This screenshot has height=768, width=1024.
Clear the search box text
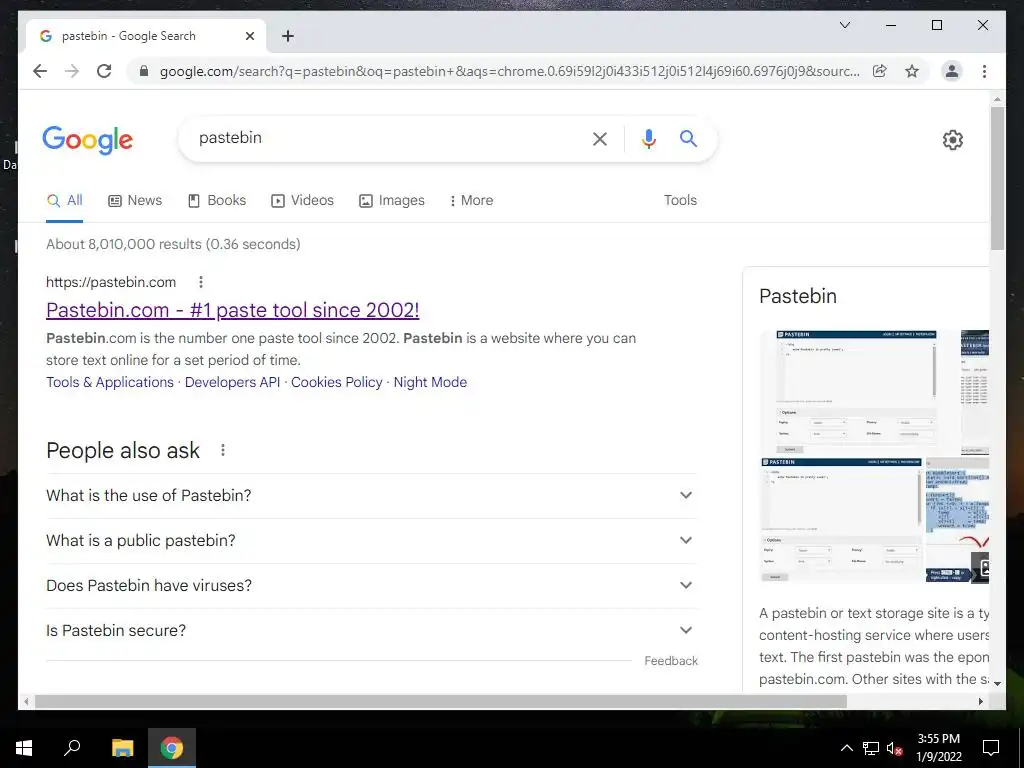click(600, 138)
